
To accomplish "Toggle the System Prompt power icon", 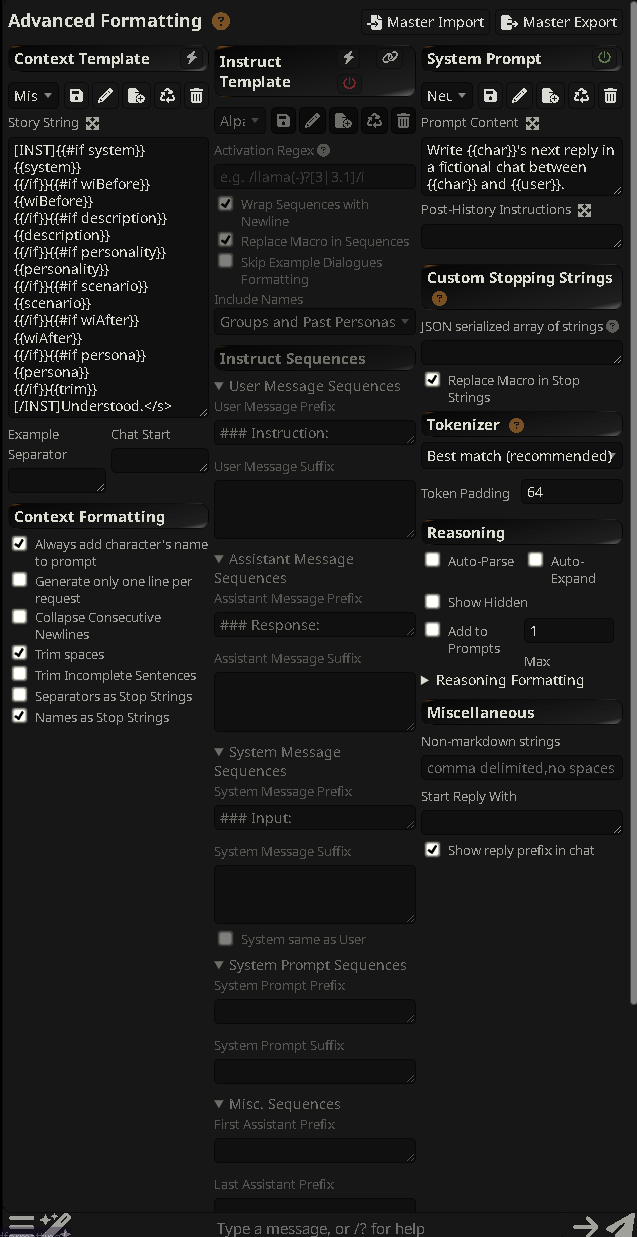I will click(x=604, y=58).
